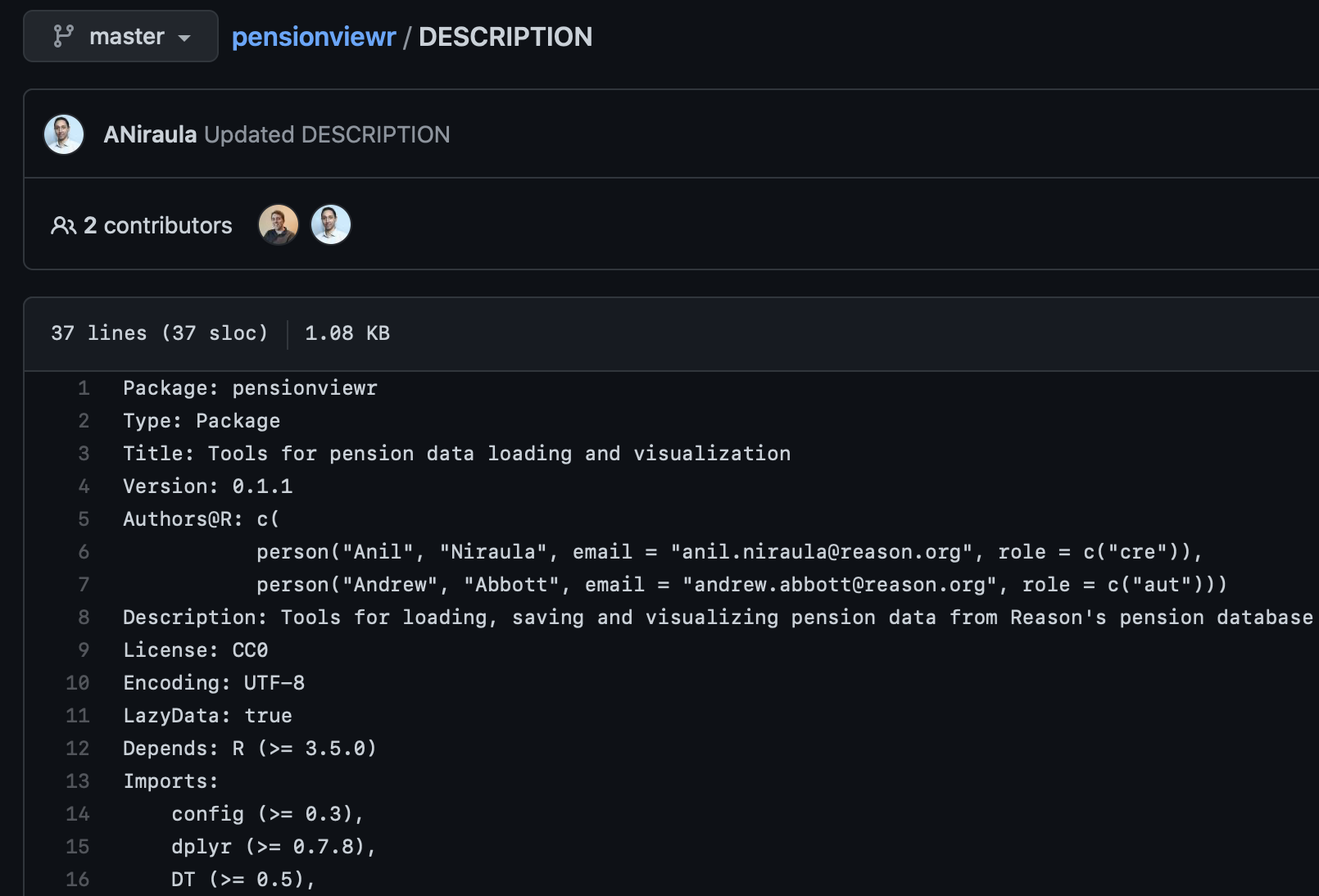Click the '37 lines (37 sloc)' file info

click(x=159, y=333)
